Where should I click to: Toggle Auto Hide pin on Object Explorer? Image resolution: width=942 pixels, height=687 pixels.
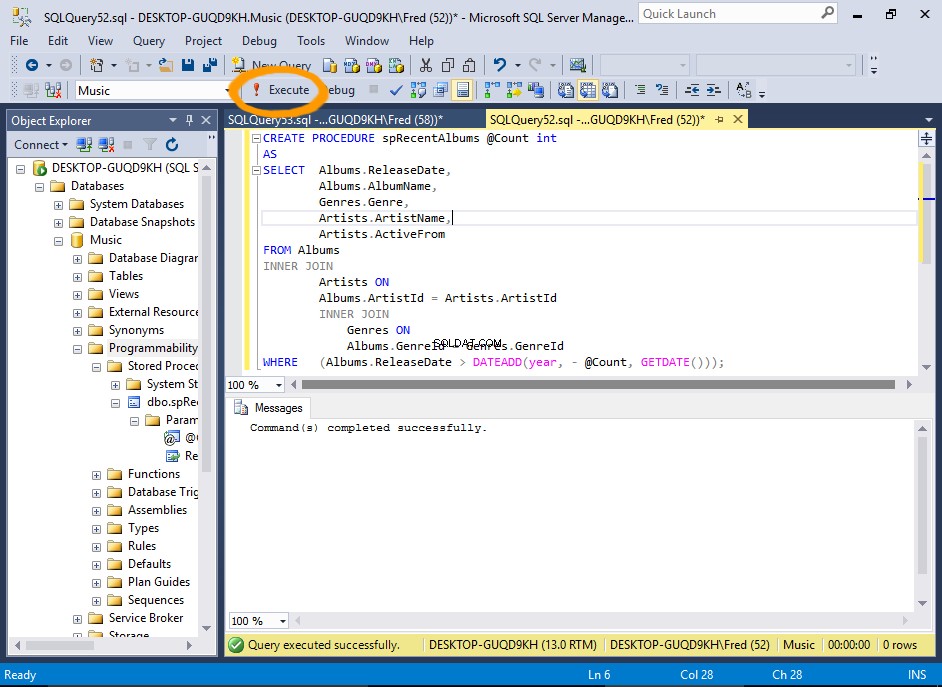tap(190, 120)
